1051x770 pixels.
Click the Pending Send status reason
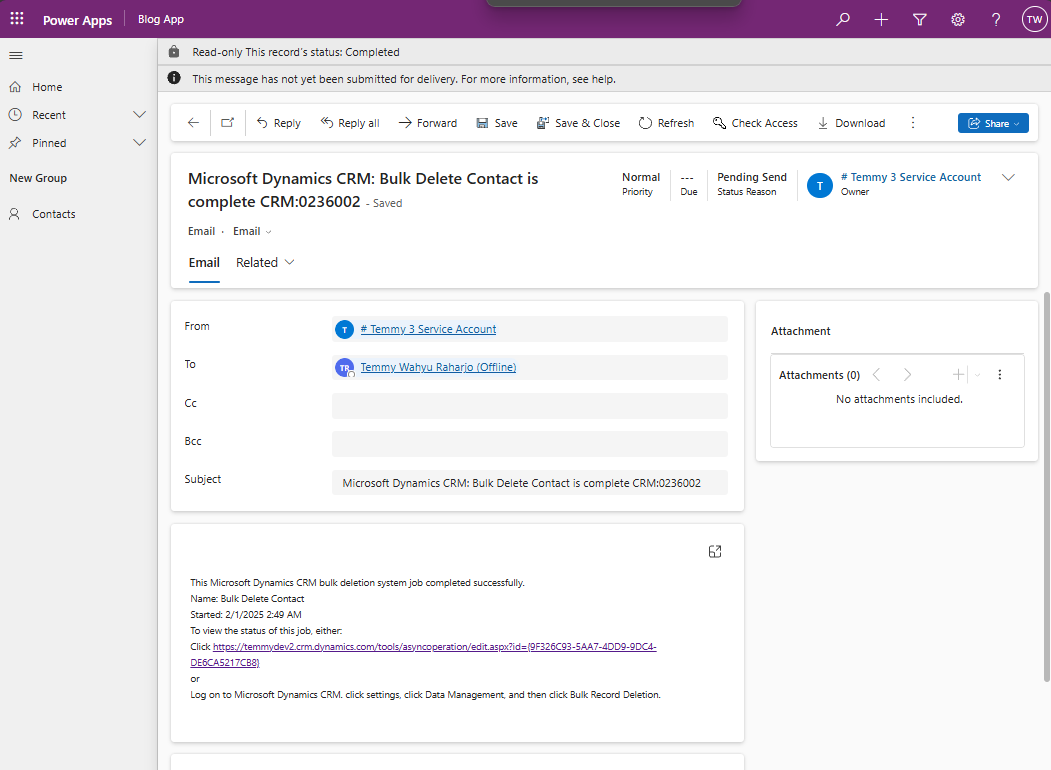pos(751,184)
